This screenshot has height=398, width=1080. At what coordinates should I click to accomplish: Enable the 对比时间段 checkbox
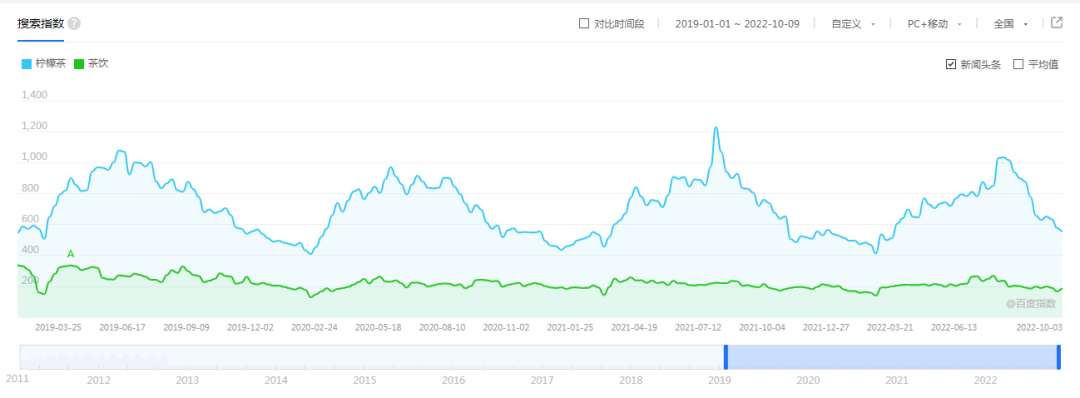point(584,23)
